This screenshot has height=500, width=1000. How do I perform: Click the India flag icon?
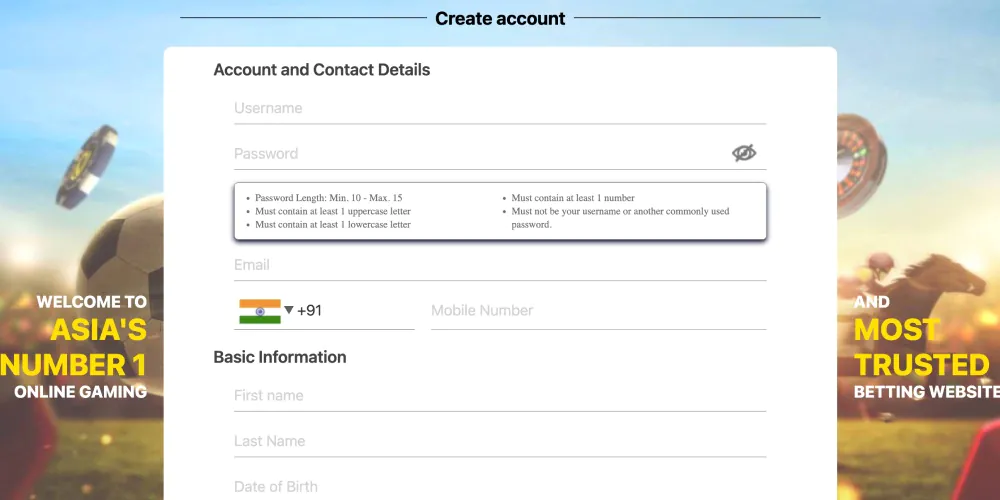click(x=260, y=311)
